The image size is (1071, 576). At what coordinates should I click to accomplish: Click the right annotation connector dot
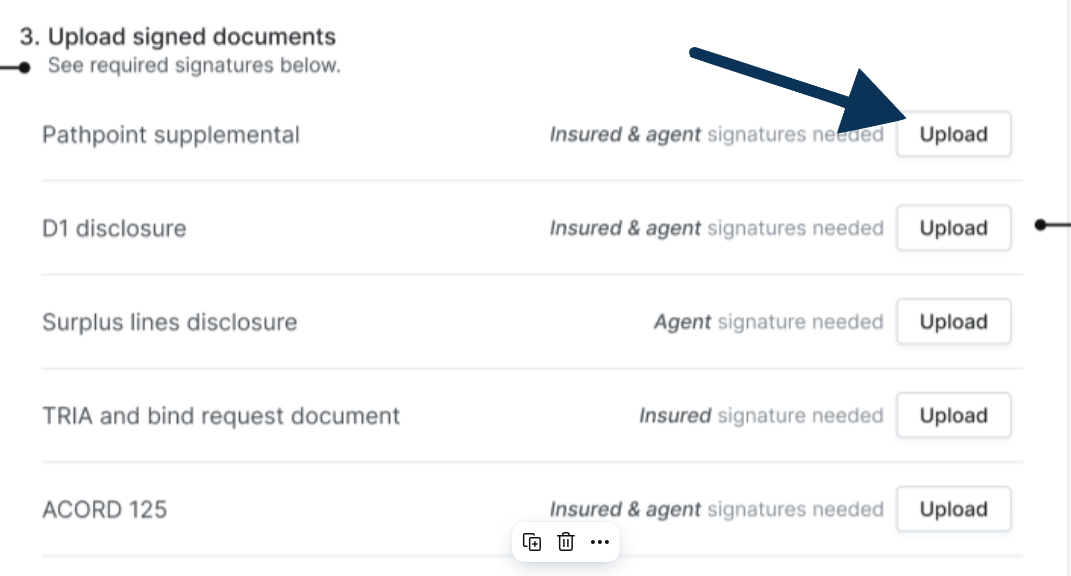click(1041, 225)
